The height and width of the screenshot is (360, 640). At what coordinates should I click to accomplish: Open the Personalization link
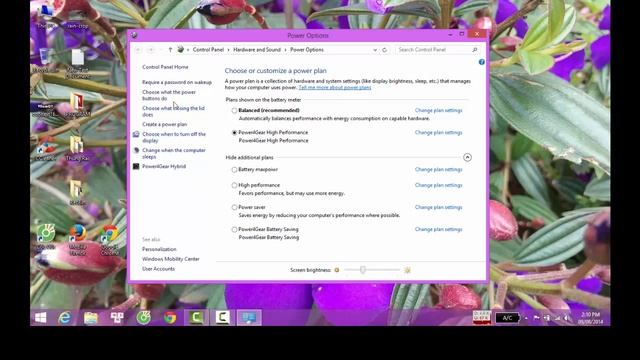[x=159, y=249]
